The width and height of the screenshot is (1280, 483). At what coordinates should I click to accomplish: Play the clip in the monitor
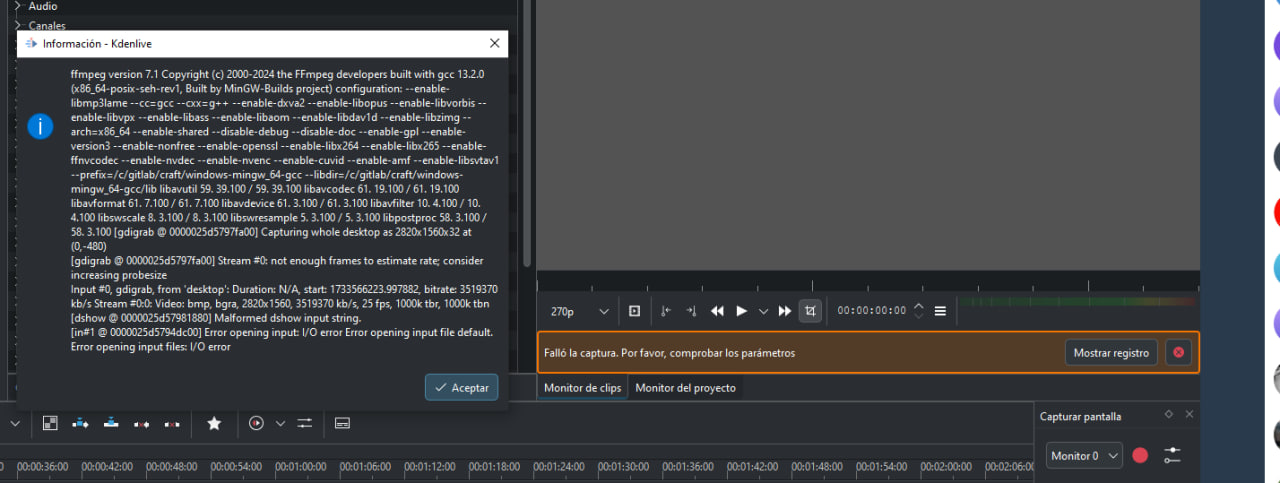741,311
